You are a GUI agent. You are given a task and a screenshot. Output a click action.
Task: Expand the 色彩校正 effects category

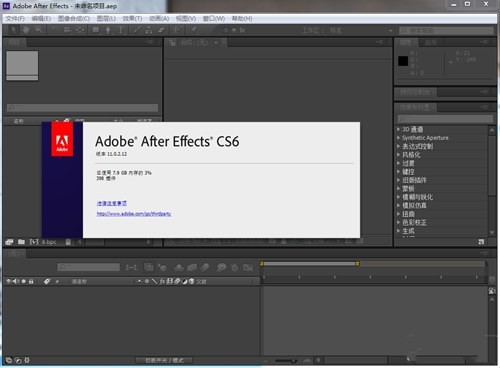[399, 222]
